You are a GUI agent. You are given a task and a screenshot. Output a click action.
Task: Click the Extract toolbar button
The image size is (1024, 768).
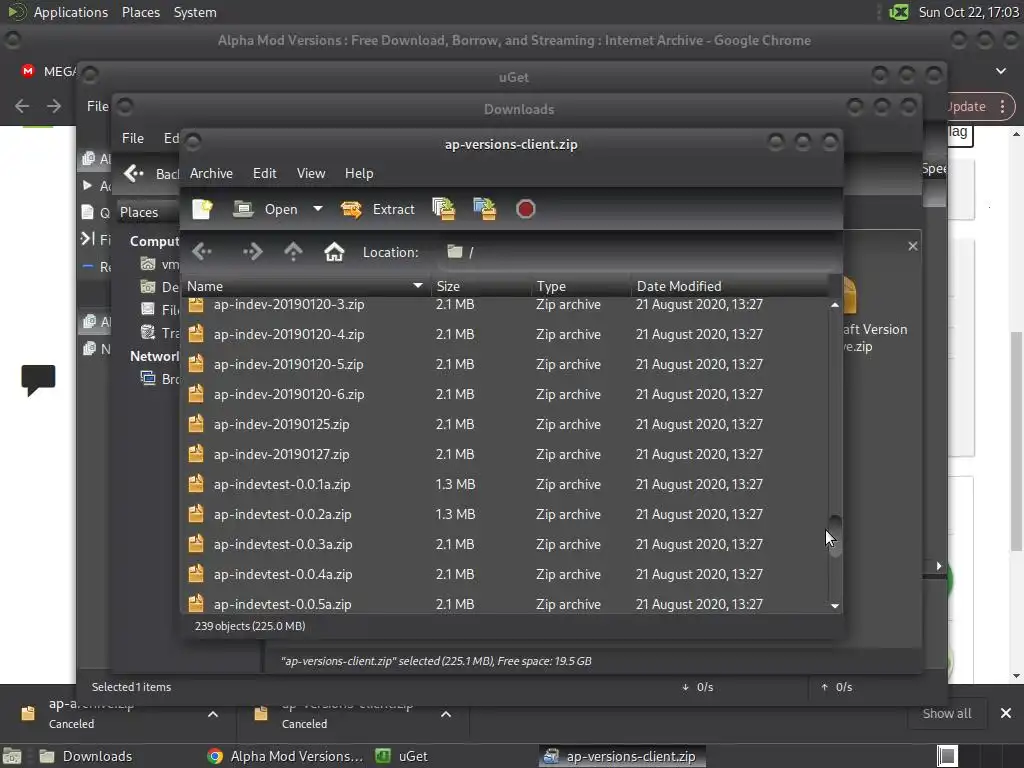(377, 209)
